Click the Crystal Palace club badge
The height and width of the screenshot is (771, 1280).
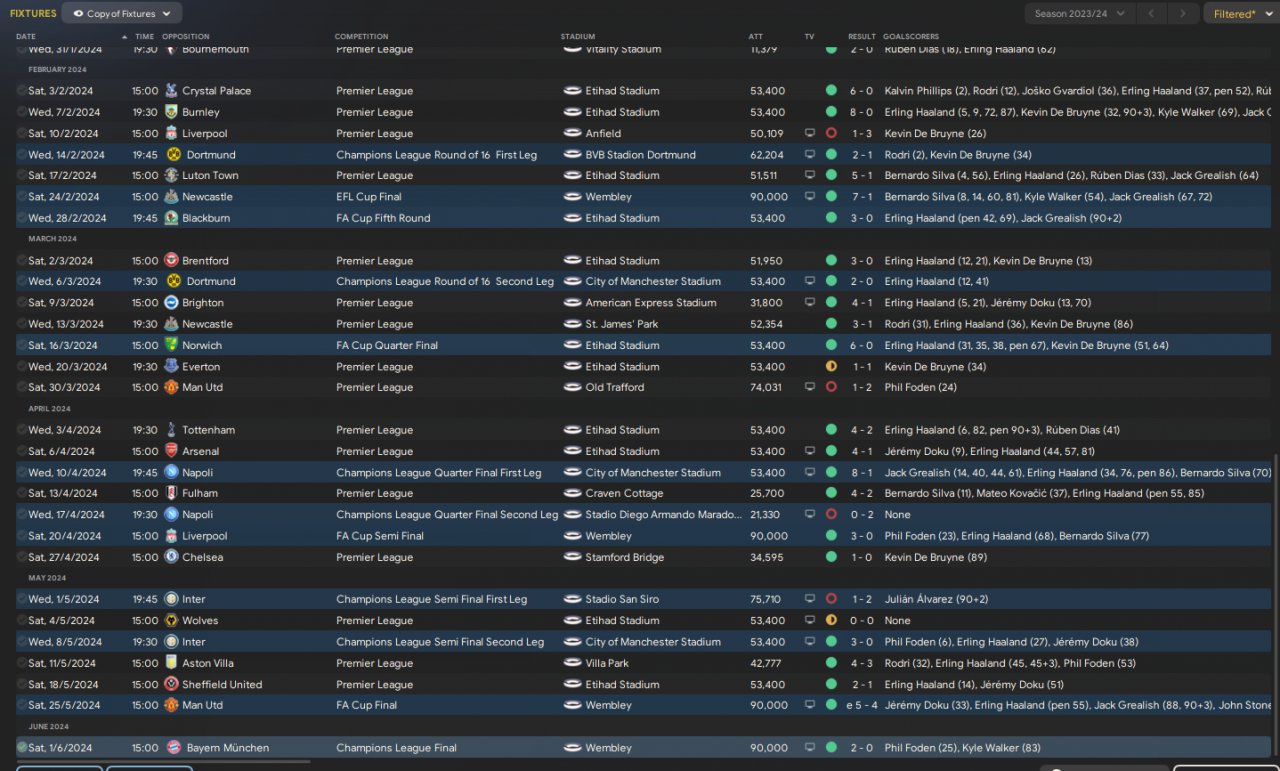[x=171, y=91]
